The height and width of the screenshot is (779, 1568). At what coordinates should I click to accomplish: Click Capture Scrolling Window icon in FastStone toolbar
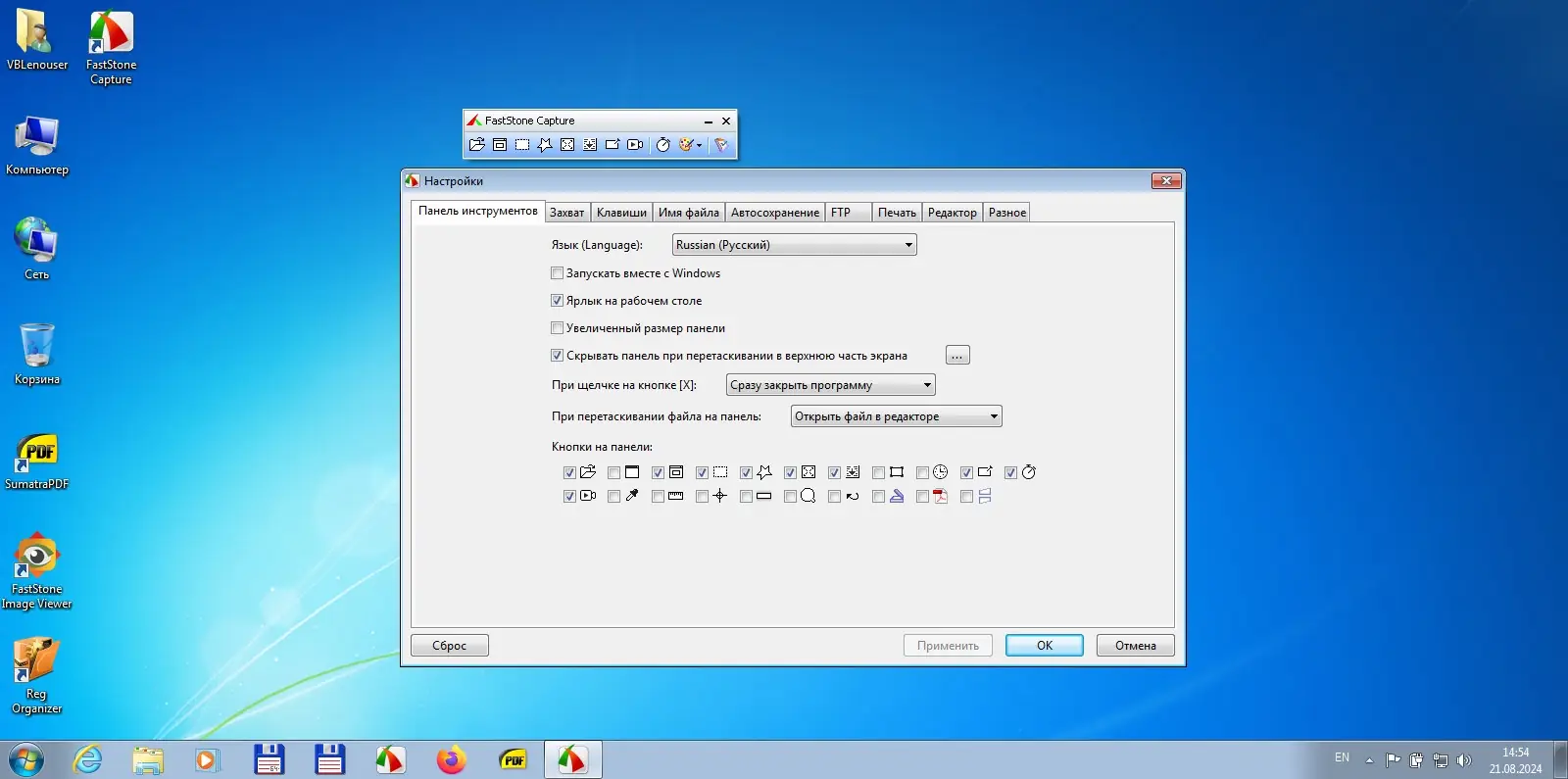[590, 145]
